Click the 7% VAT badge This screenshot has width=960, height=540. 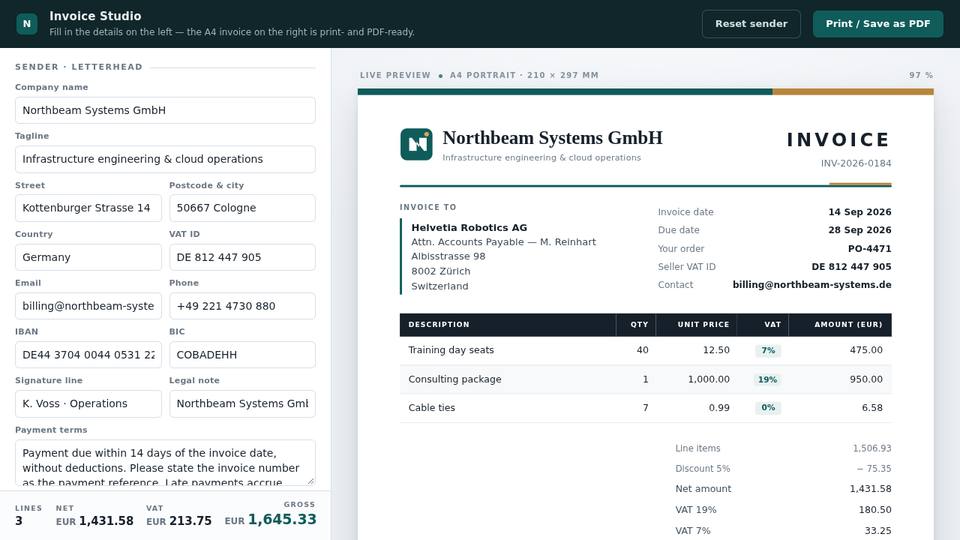click(x=768, y=351)
